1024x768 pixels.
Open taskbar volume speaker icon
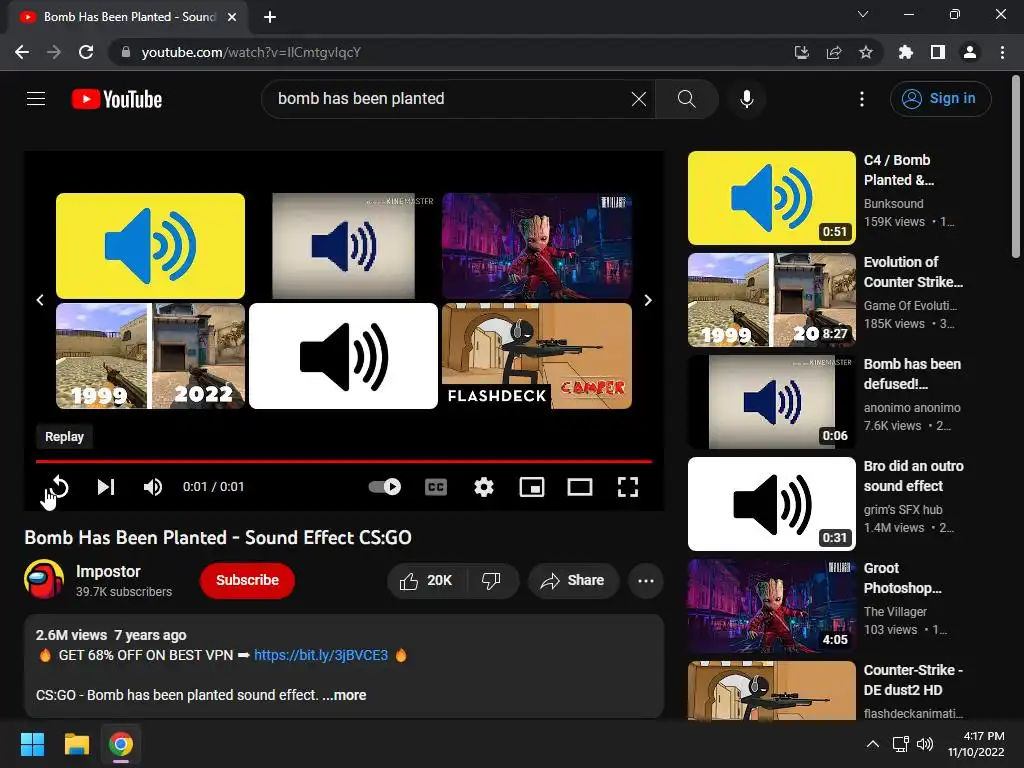point(925,744)
